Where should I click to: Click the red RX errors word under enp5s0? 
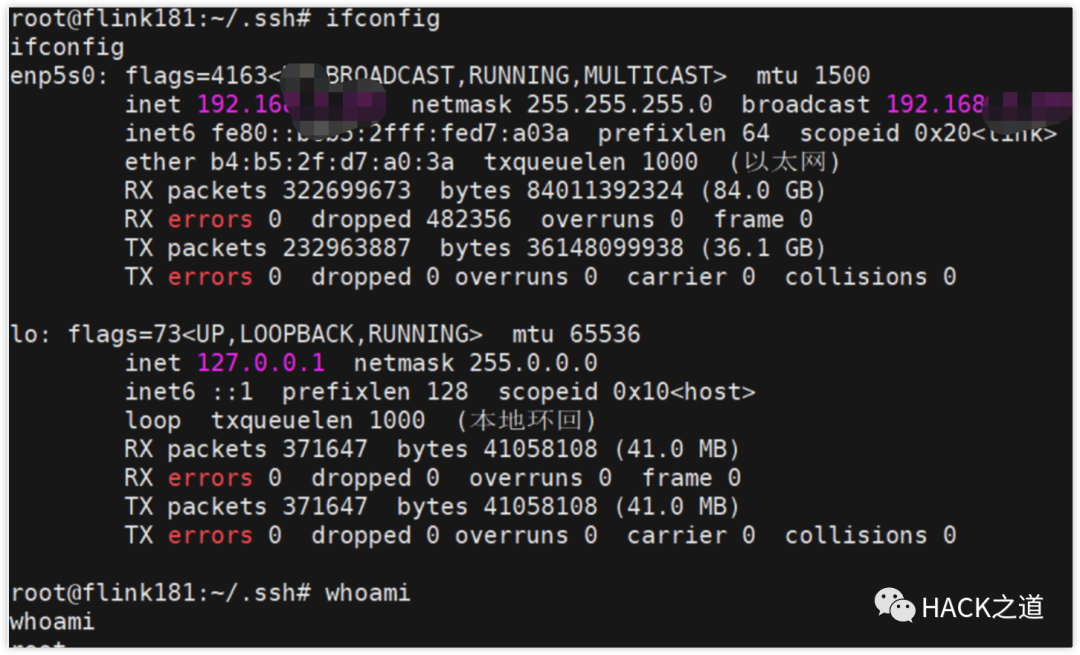pos(210,219)
